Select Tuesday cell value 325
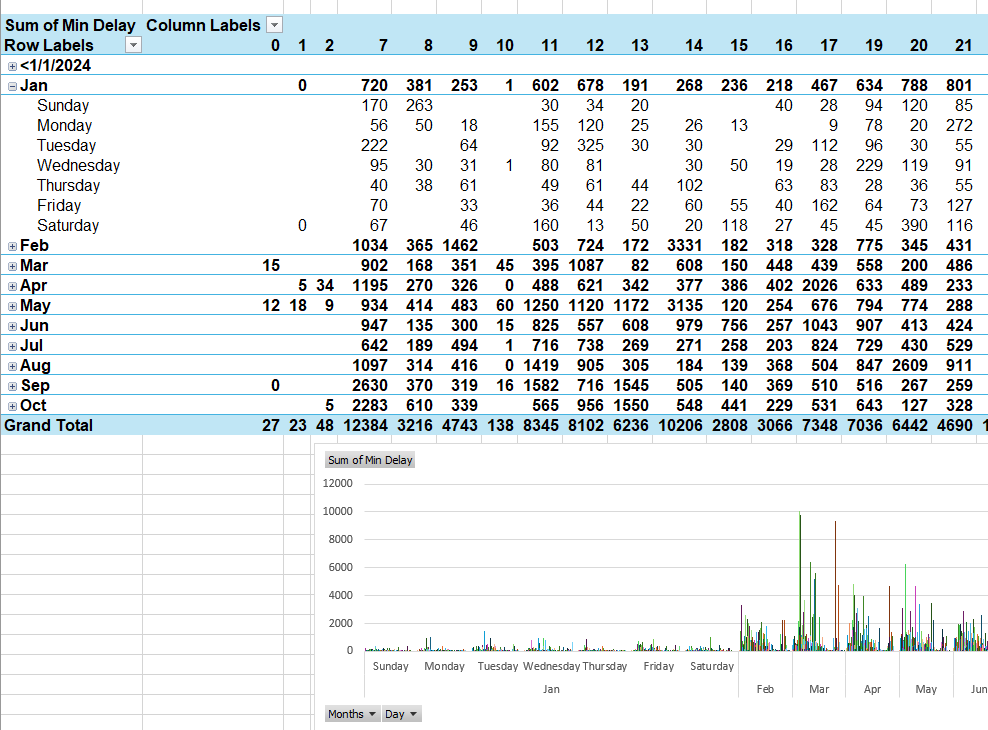988x730 pixels. click(590, 145)
